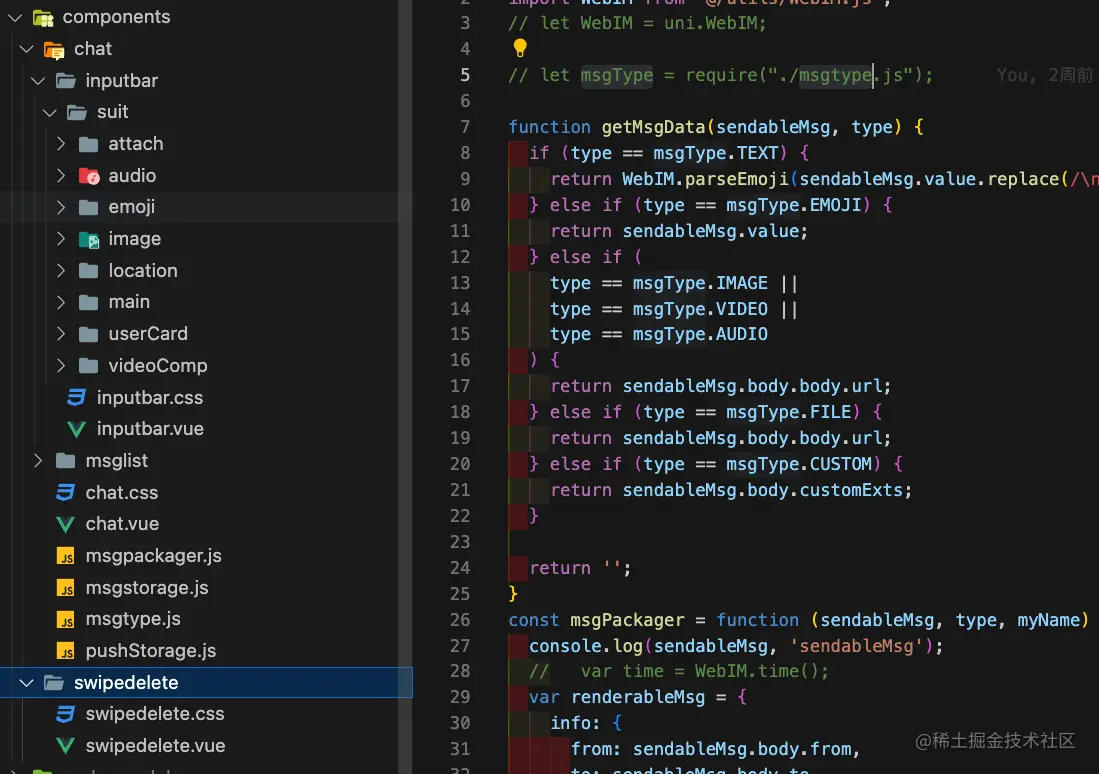1099x774 pixels.
Task: Click the videoComp folder icon
Action: point(88,366)
